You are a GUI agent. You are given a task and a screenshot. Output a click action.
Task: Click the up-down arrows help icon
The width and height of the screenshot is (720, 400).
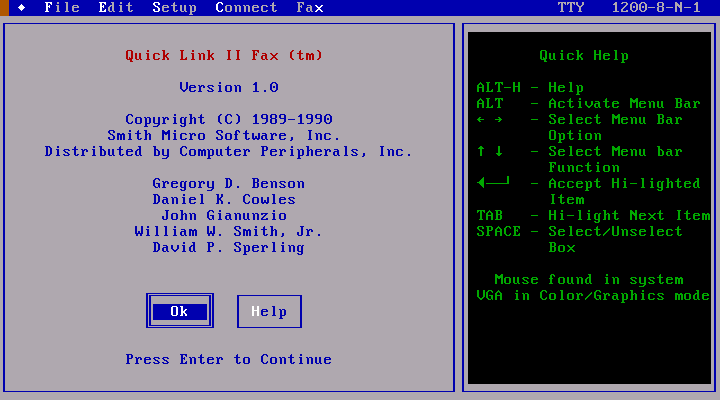coord(489,151)
